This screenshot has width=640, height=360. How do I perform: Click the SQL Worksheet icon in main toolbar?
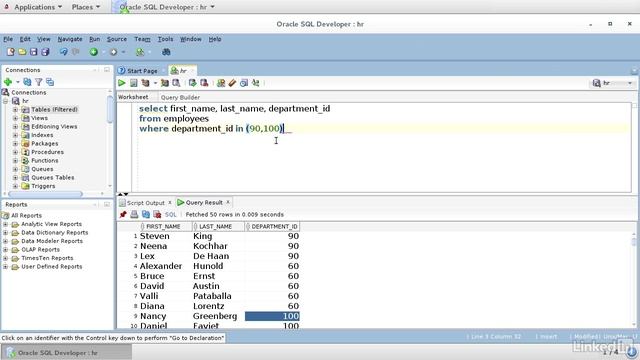140,52
